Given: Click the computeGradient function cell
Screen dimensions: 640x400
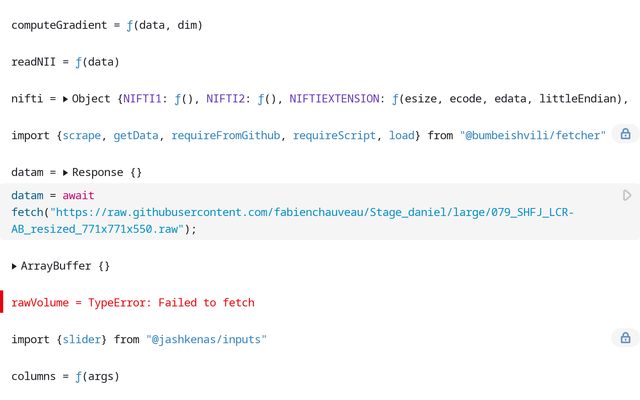Looking at the screenshot, I should (x=107, y=25).
